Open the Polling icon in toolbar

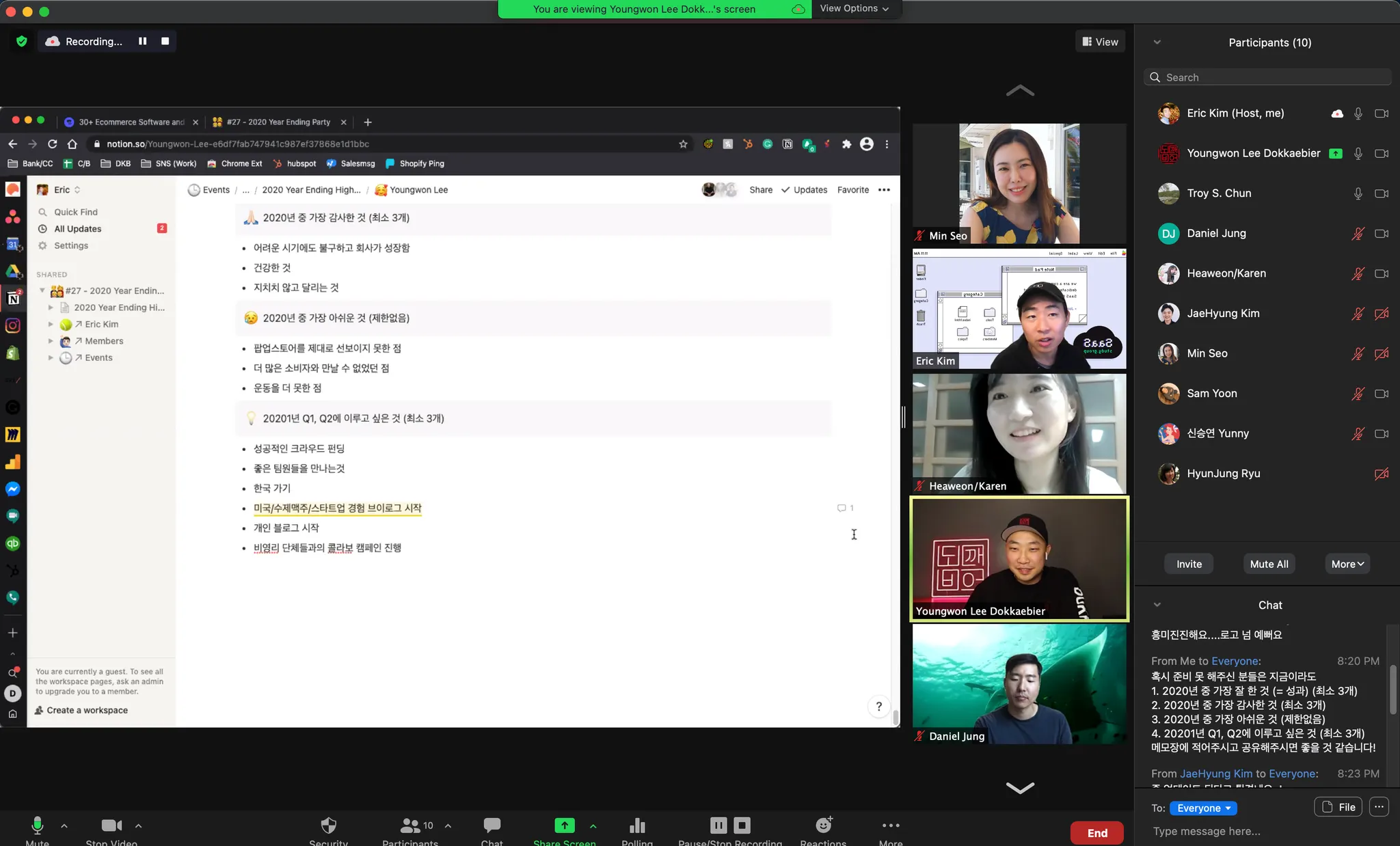point(637,825)
